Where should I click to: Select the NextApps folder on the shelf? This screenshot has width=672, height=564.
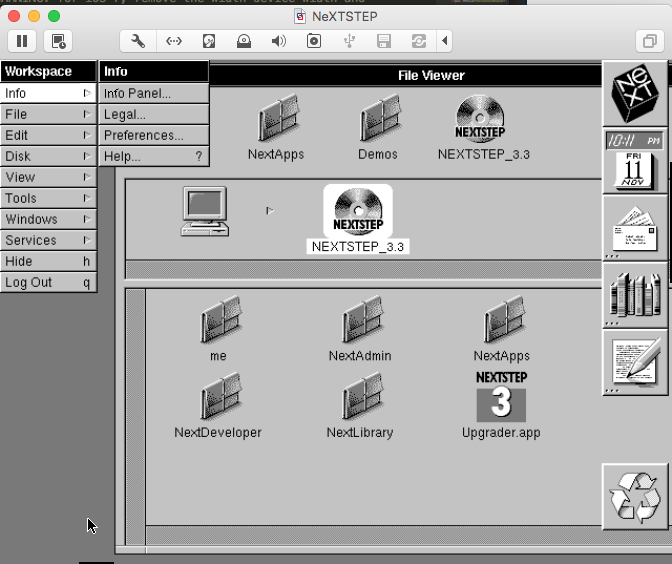point(277,127)
